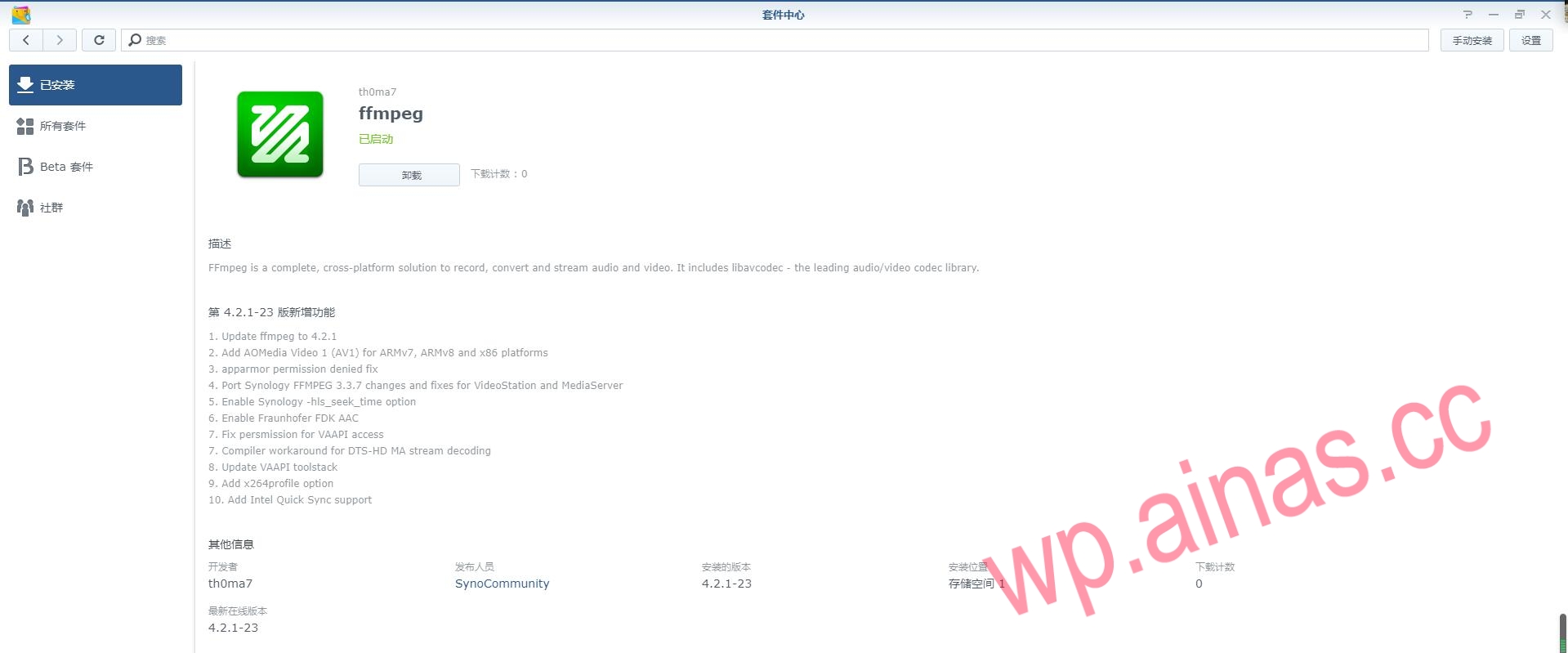1568x653 pixels.
Task: Switch to Beta 套件 section
Action: pyautogui.click(x=96, y=167)
